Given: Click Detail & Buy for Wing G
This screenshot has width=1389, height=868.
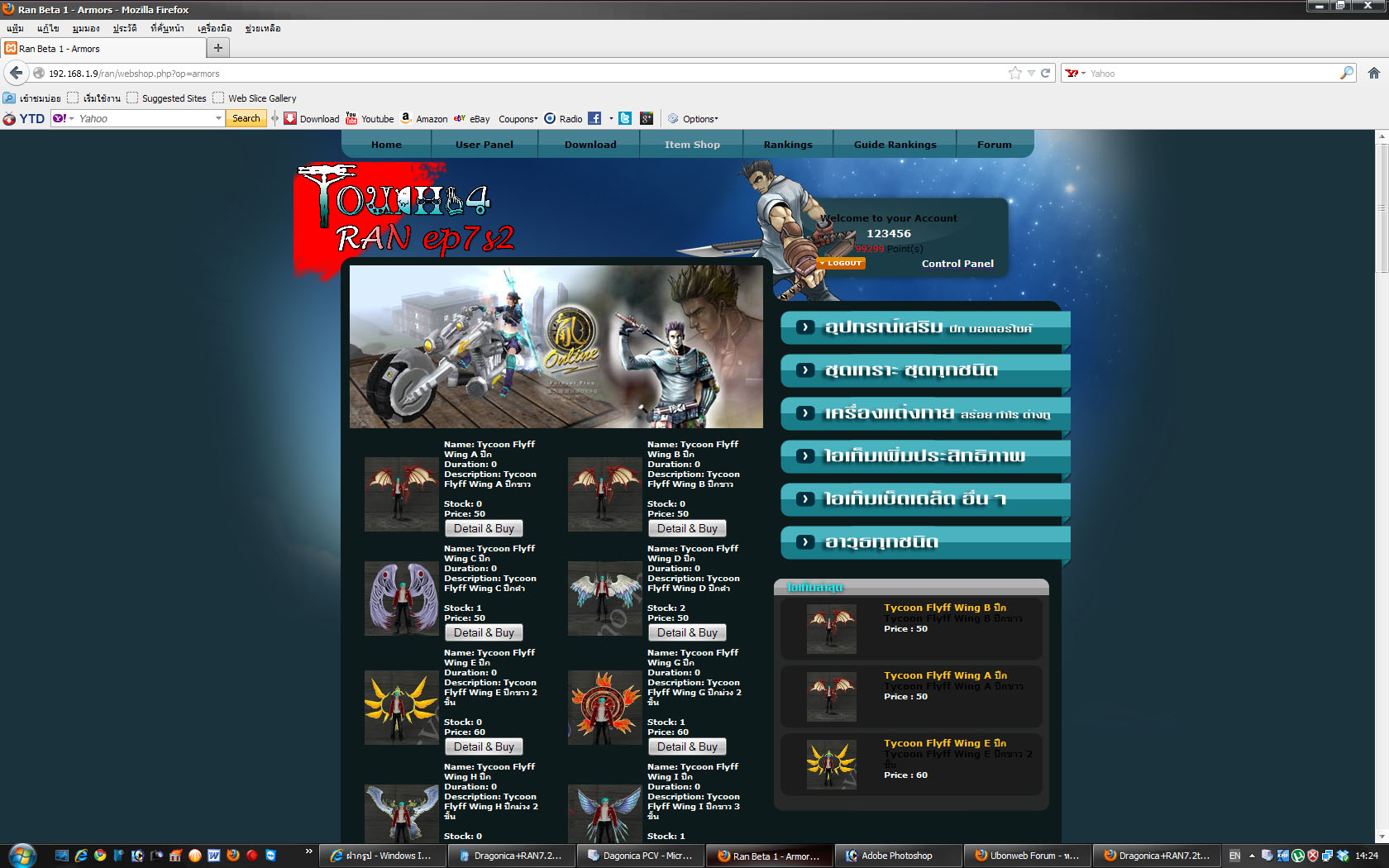Looking at the screenshot, I should [x=687, y=746].
